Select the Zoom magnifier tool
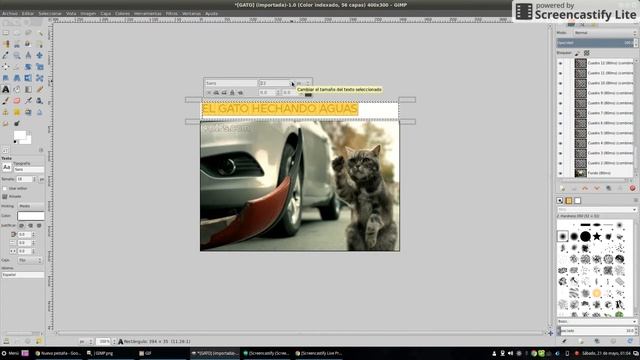Viewport: 640px width, 360px height. (17, 55)
